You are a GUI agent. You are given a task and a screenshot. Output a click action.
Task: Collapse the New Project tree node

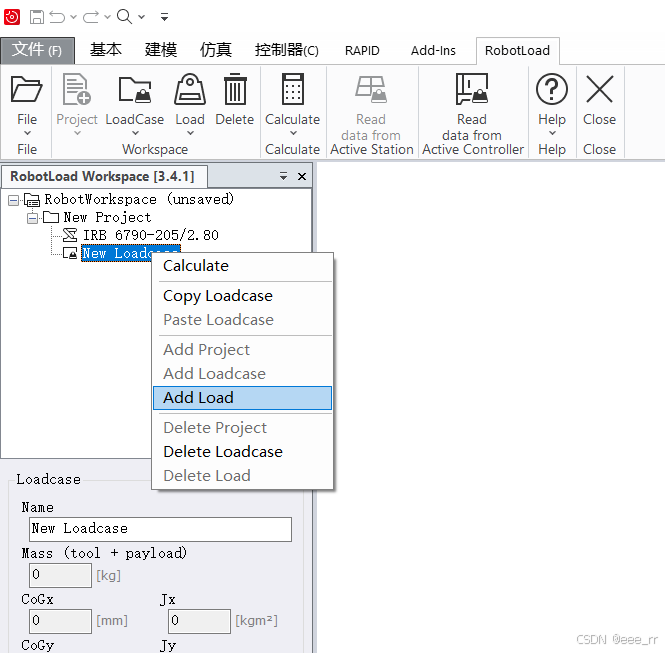pyautogui.click(x=32, y=218)
